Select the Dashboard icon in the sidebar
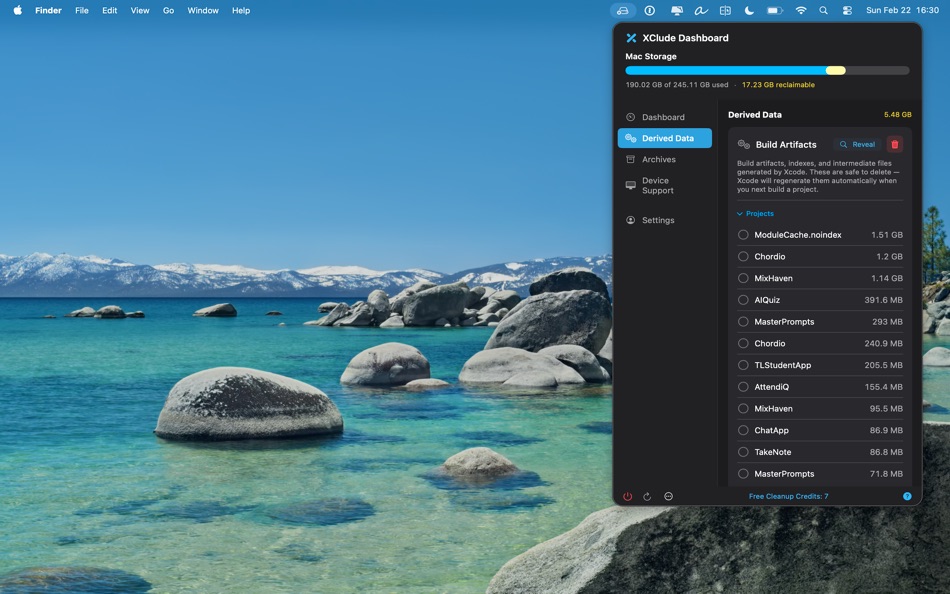The height and width of the screenshot is (594, 950). click(x=630, y=117)
